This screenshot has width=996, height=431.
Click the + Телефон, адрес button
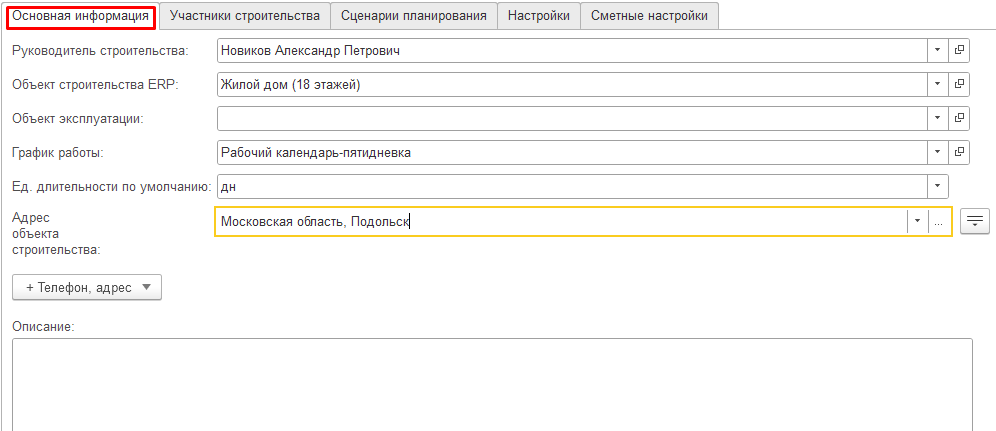(x=87, y=287)
